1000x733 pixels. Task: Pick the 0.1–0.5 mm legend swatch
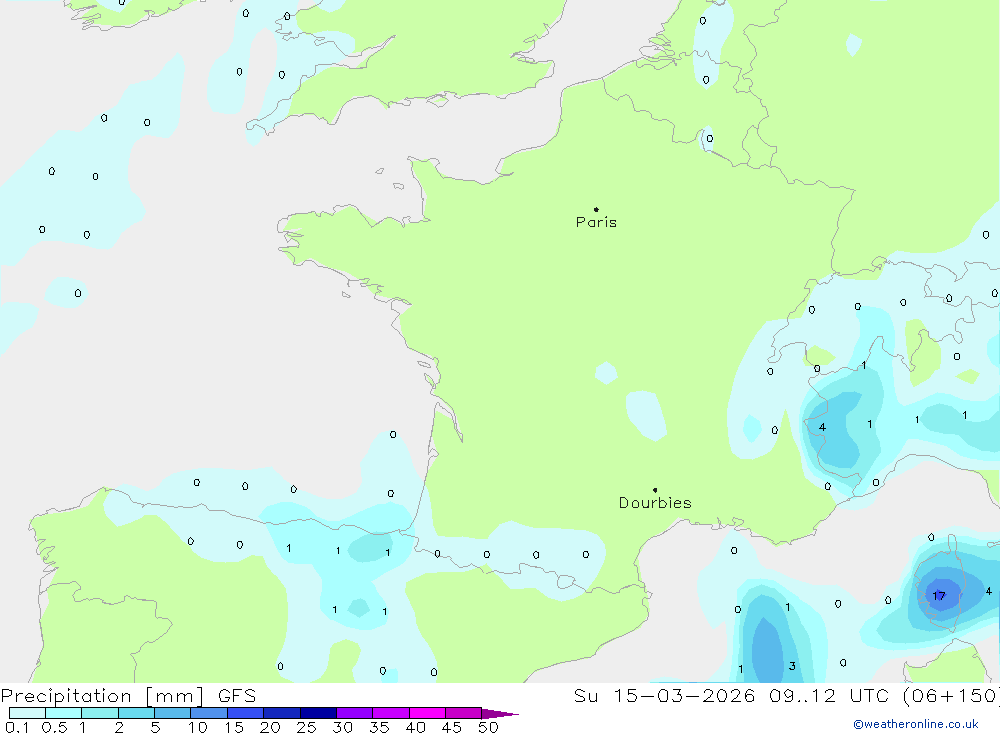[x=27, y=713]
